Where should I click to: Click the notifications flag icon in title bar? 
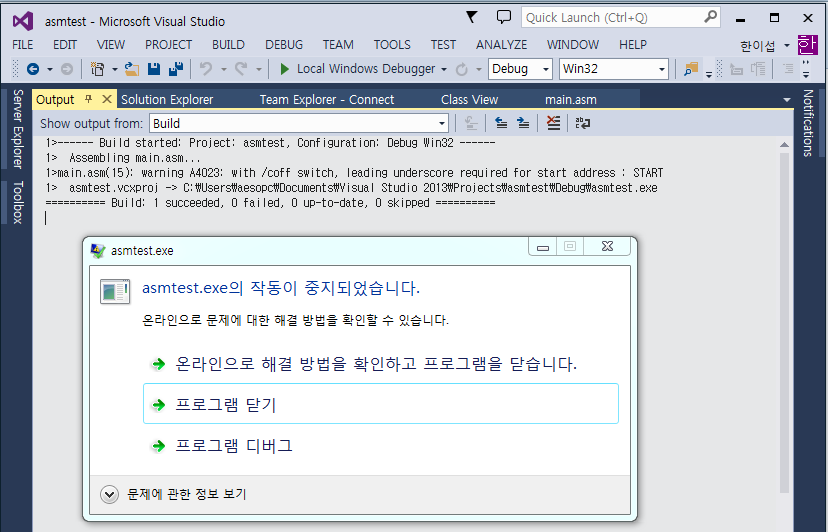point(472,17)
